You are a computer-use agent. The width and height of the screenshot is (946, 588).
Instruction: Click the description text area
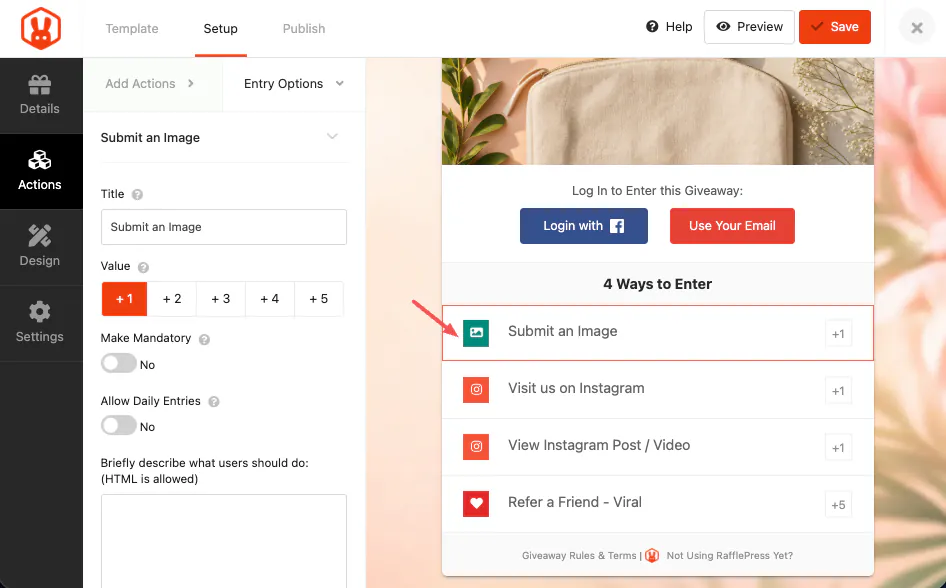tap(224, 541)
